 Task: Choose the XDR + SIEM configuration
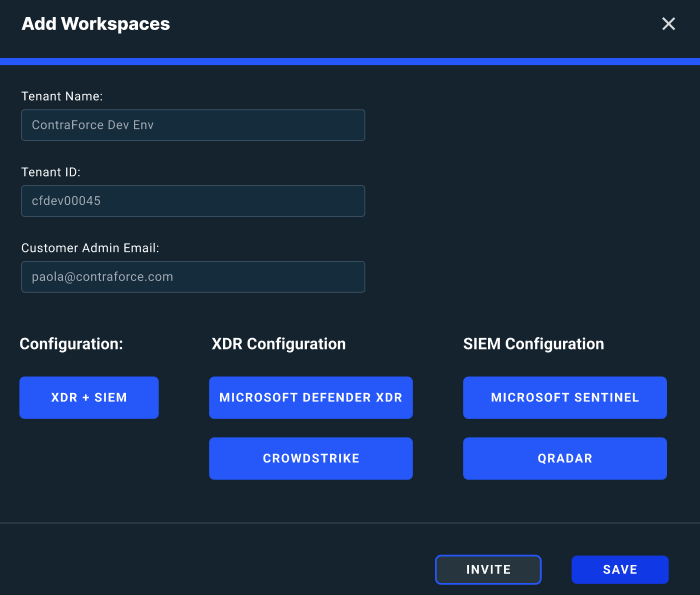(x=89, y=398)
